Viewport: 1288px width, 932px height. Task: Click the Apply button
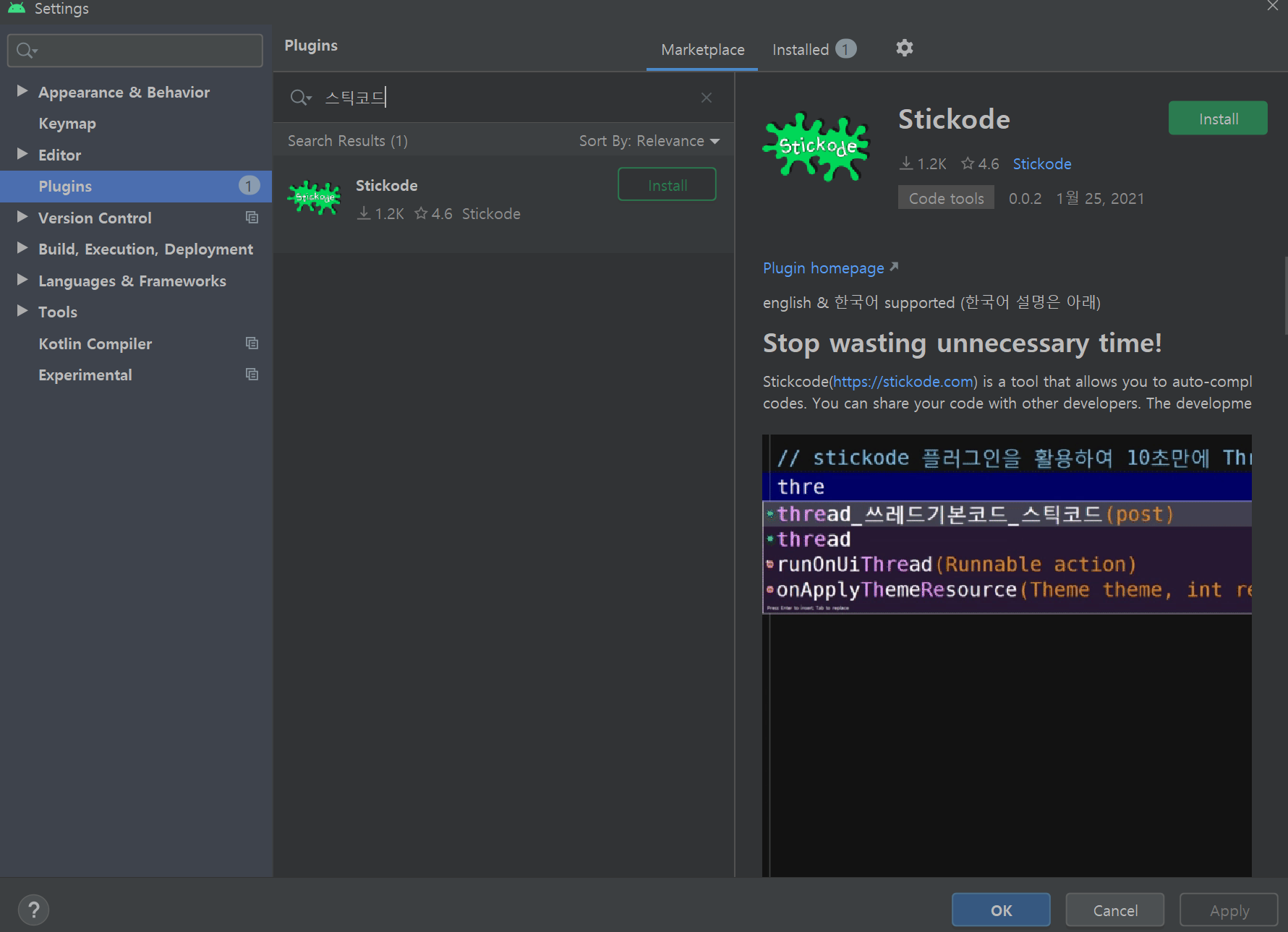tap(1229, 910)
